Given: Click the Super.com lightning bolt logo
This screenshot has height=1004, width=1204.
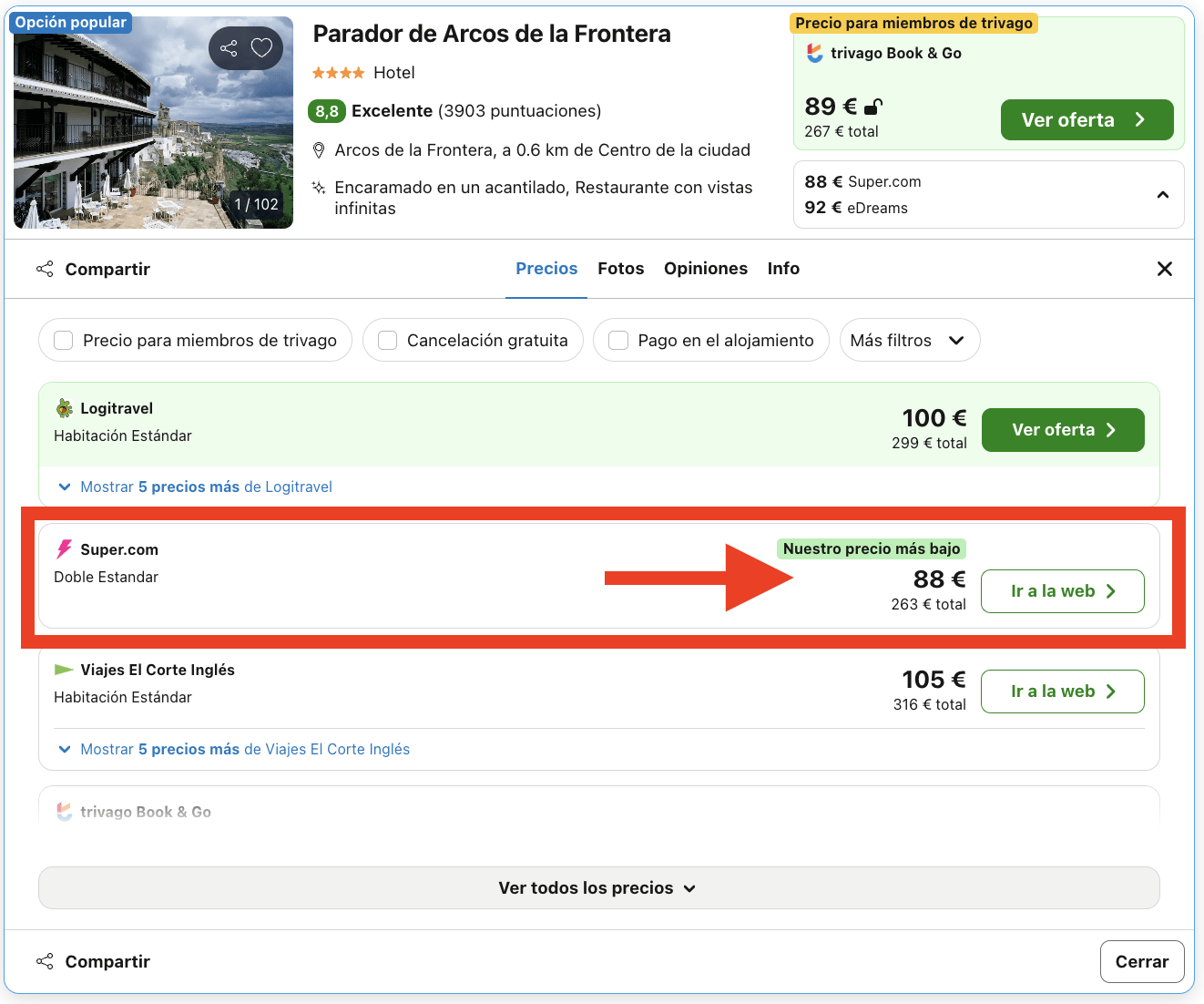Looking at the screenshot, I should click(63, 548).
